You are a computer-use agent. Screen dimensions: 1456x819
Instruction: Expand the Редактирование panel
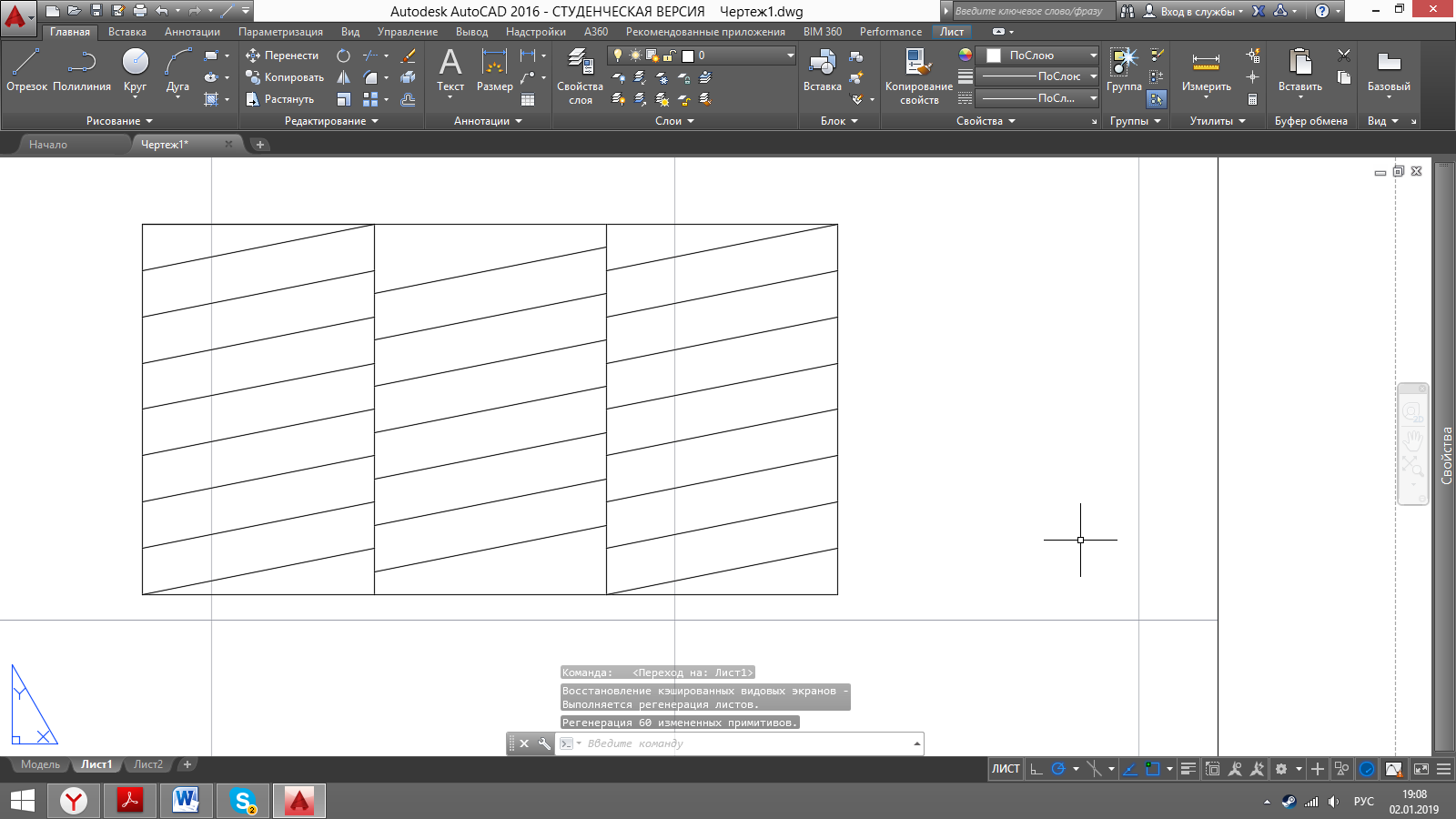coord(331,121)
